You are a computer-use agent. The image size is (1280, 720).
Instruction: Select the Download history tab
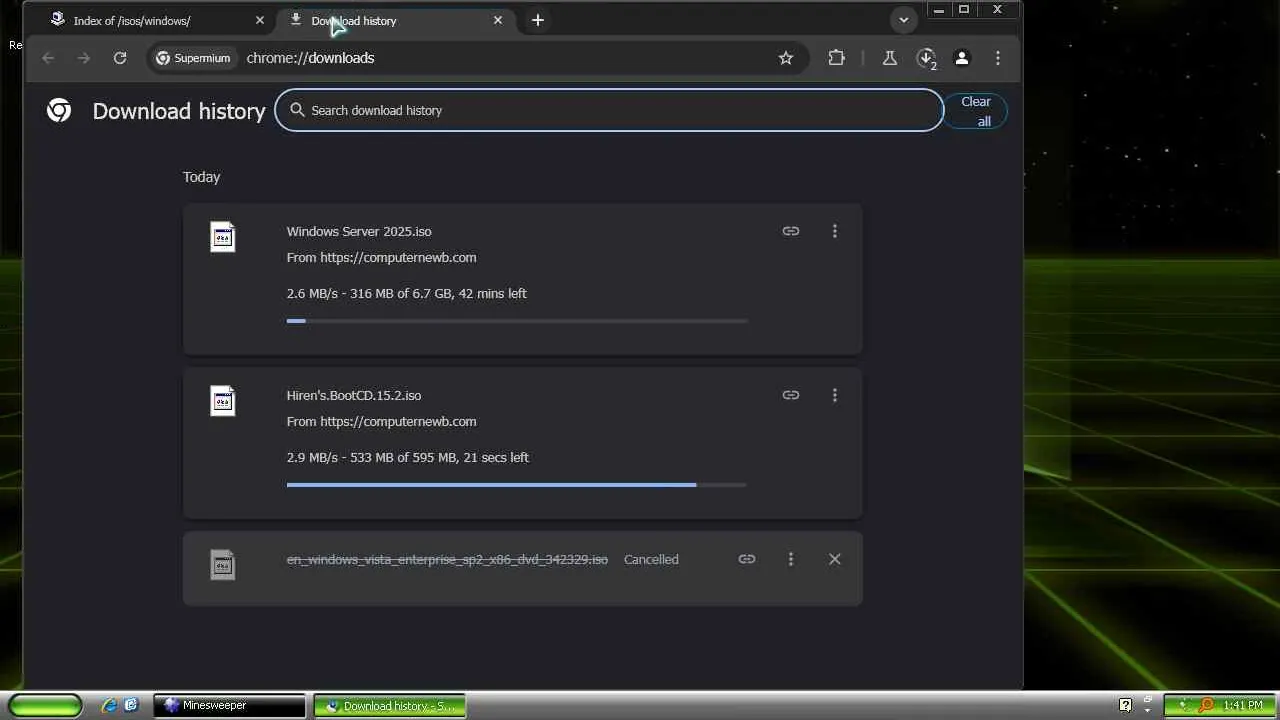tap(397, 20)
